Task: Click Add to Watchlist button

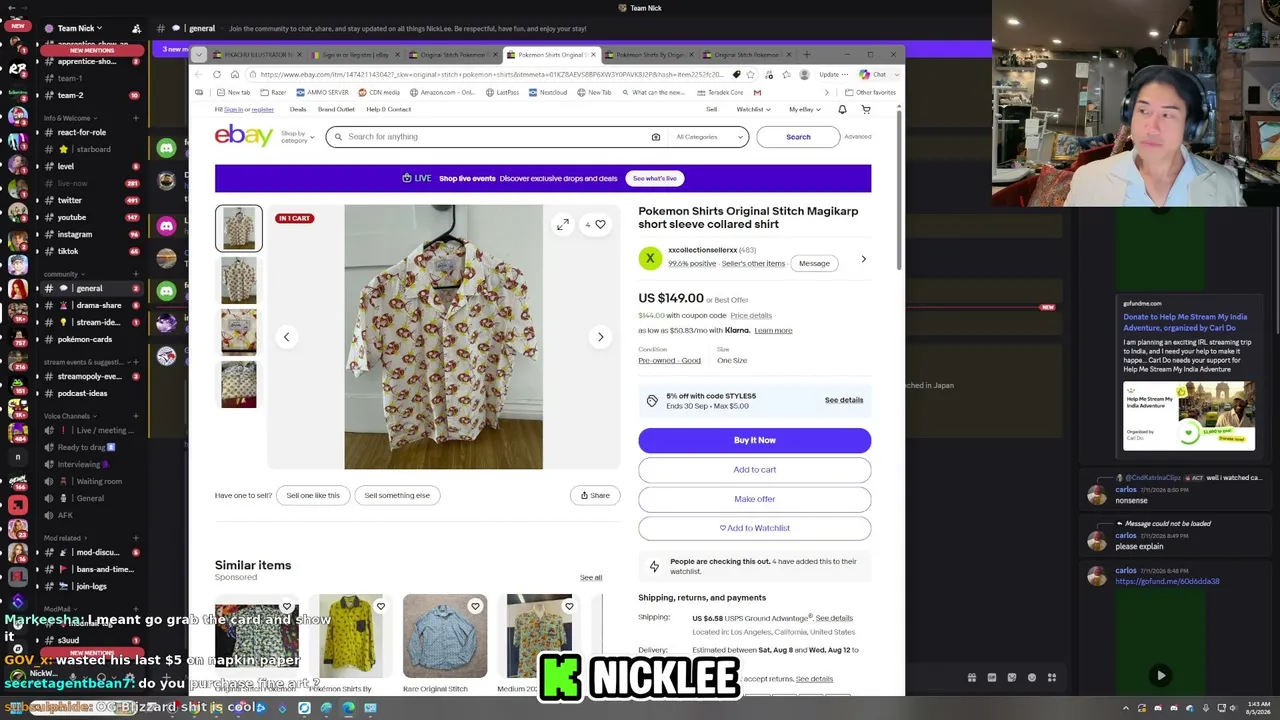Action: [755, 528]
